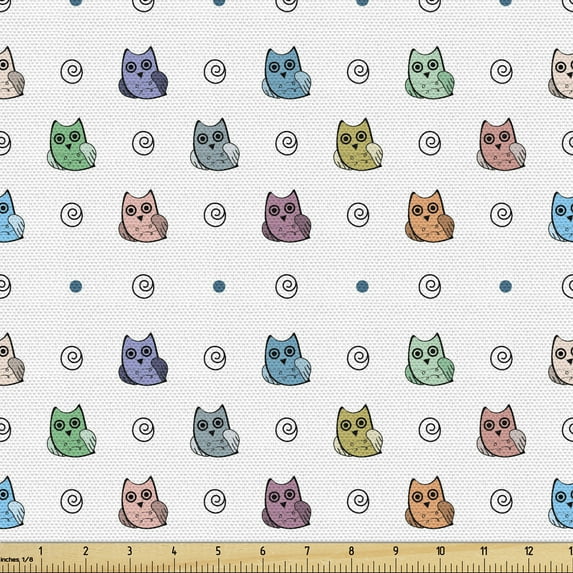Select the periwinkle owl in the lower repeat

(143, 360)
